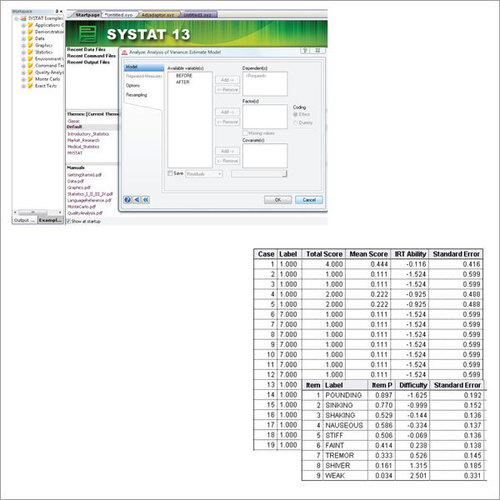Choose the Medical_Statistics theme link

(83, 147)
